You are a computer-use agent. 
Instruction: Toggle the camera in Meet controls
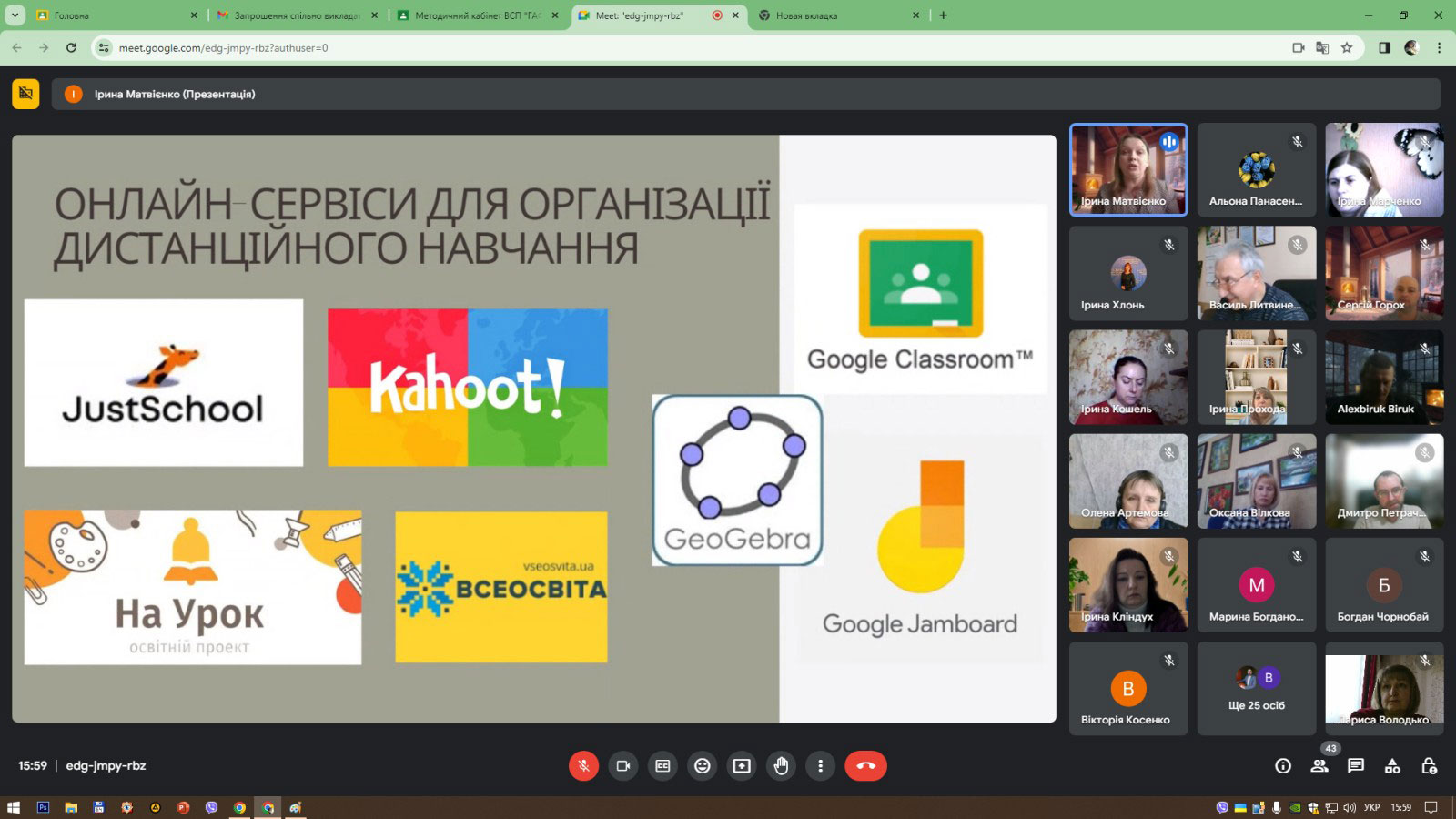623,766
